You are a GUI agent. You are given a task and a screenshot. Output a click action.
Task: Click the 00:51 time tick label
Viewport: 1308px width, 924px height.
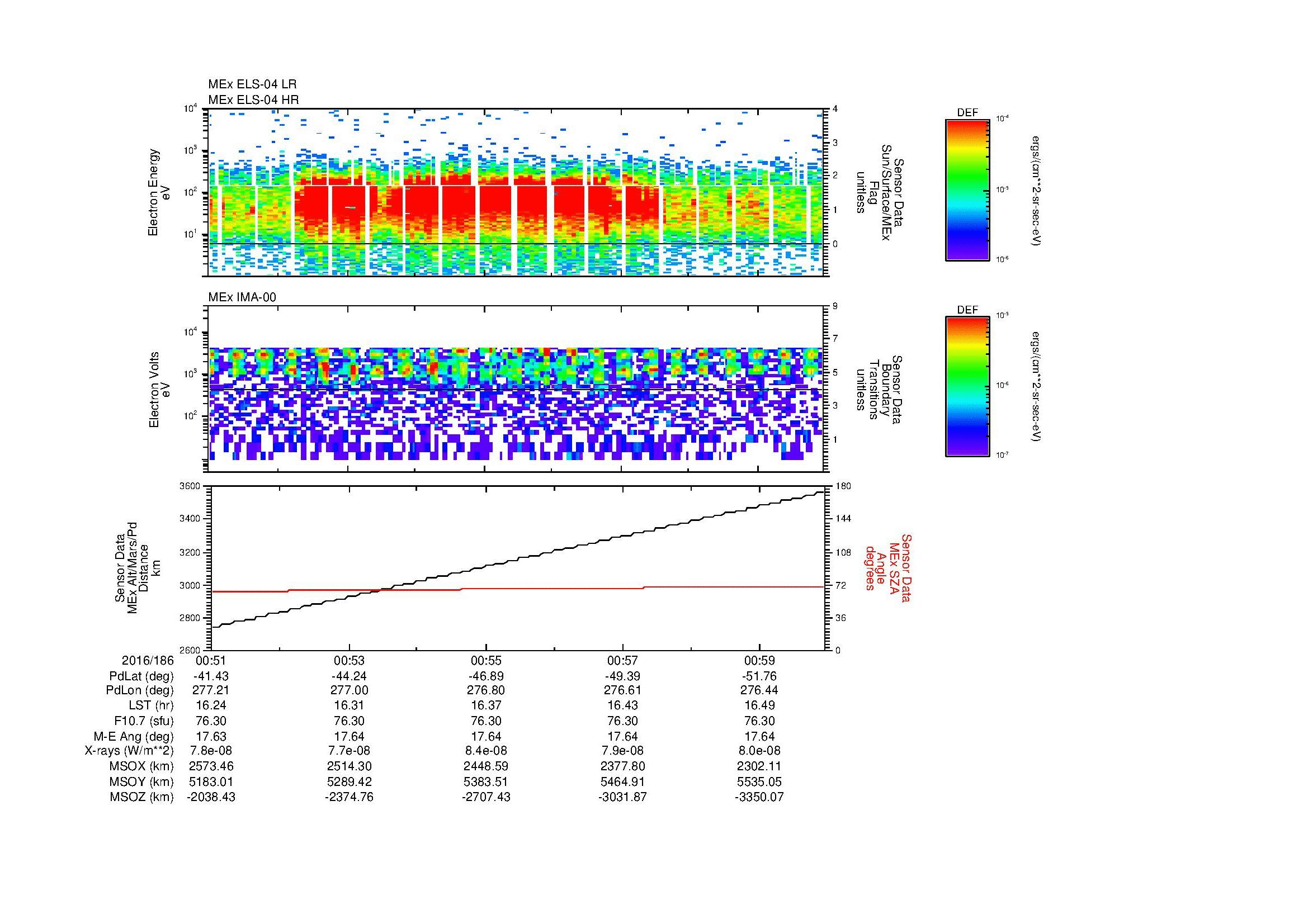point(211,661)
